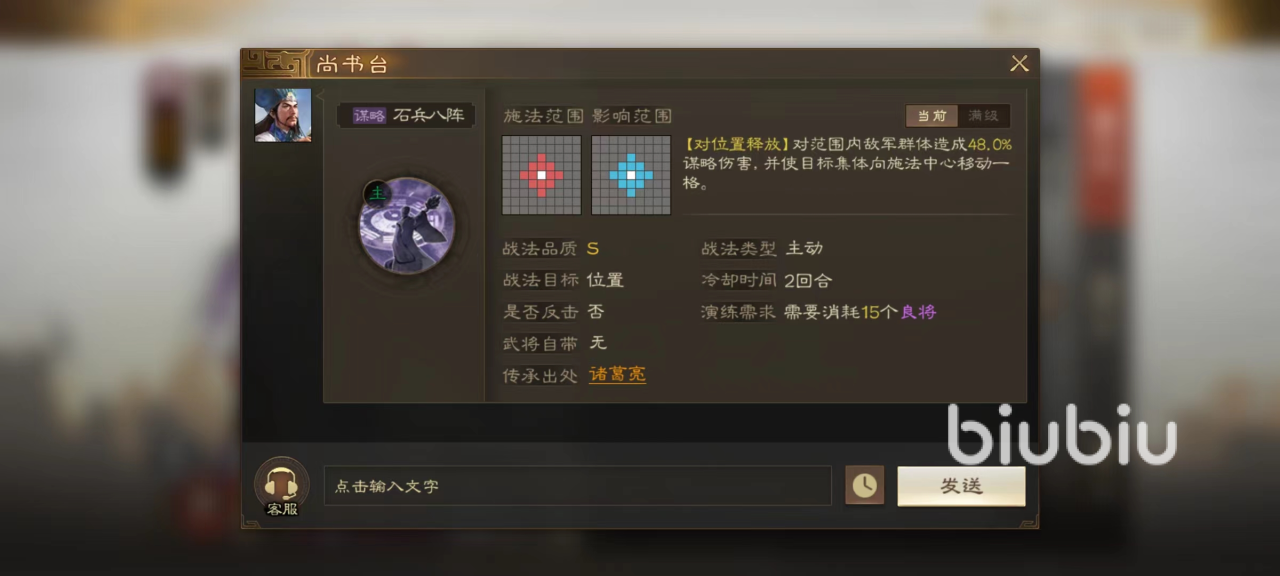This screenshot has height=576, width=1280.
Task: Tap the 石兵八阵 skill circular icon
Action: click(x=407, y=225)
